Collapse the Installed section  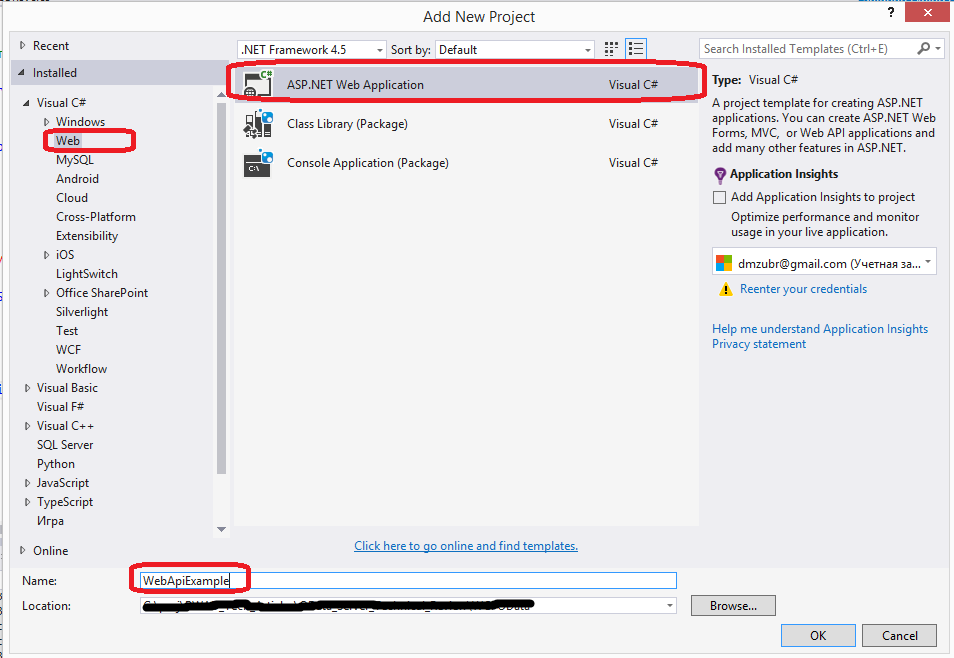click(x=22, y=72)
